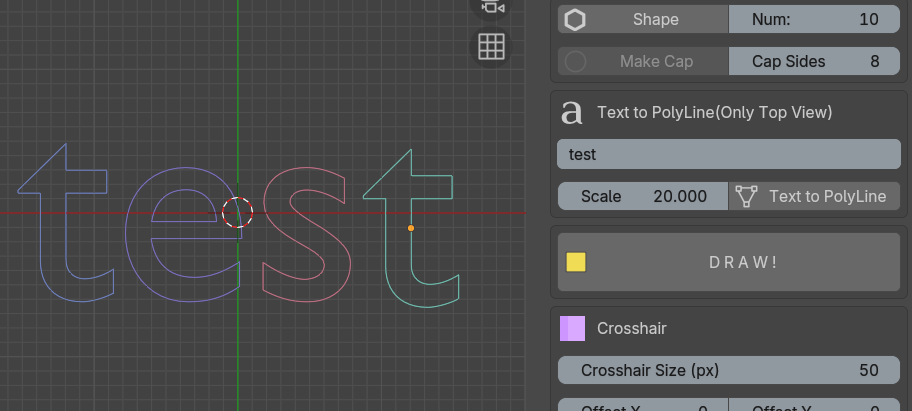Adjust the Num field showing 10
The image size is (912, 411).
click(x=814, y=19)
